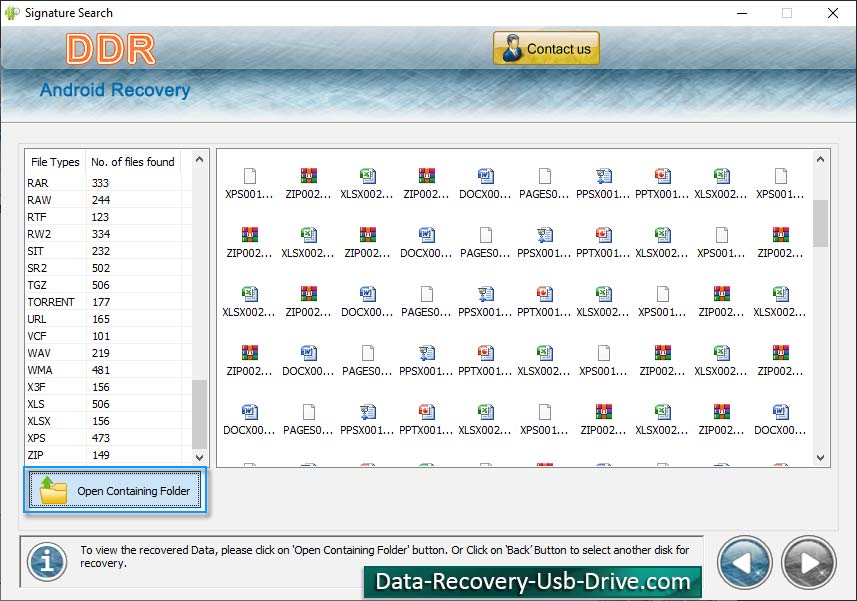Click the File Types column header

tap(55, 162)
